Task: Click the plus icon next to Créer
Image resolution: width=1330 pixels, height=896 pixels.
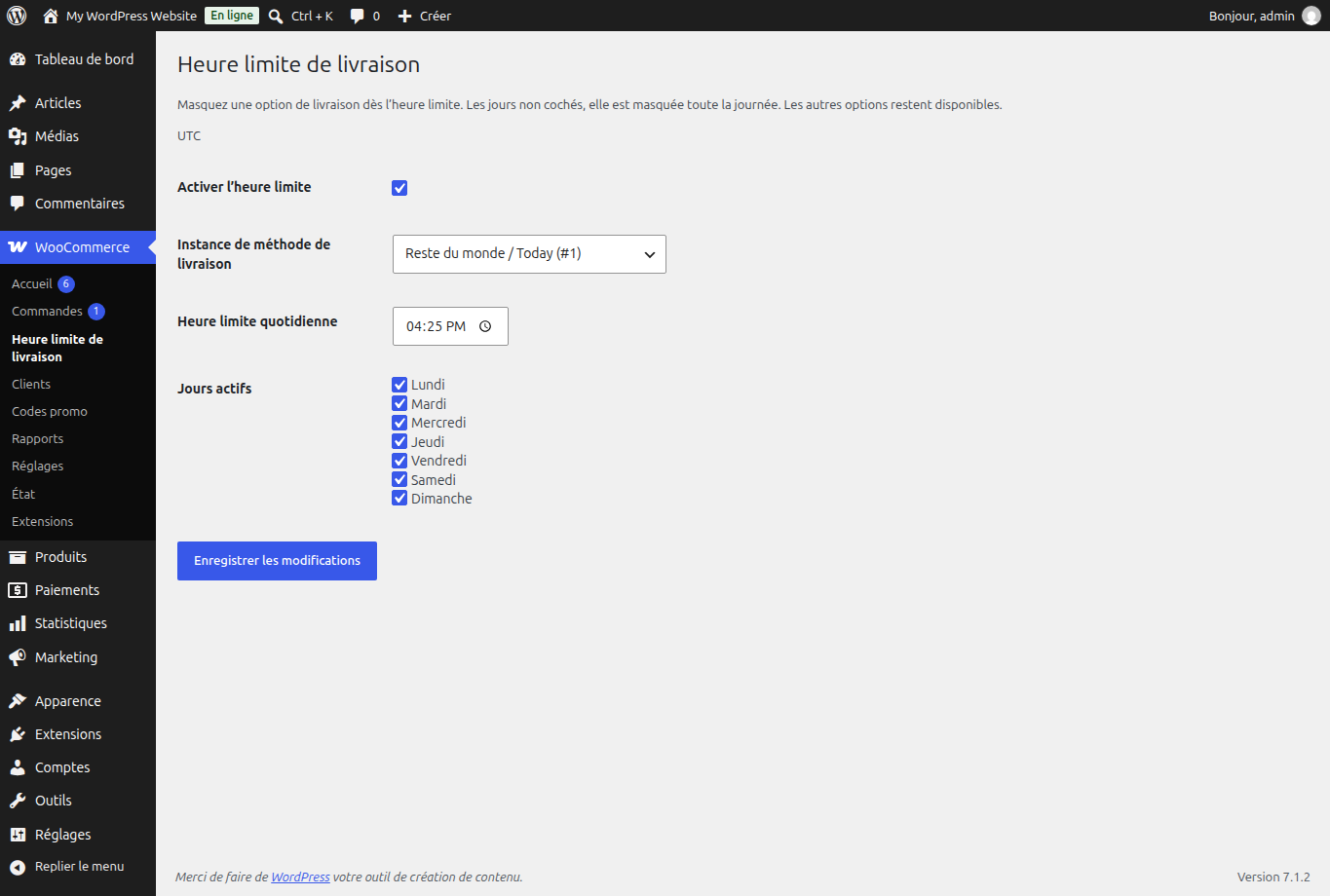Action: pos(405,16)
